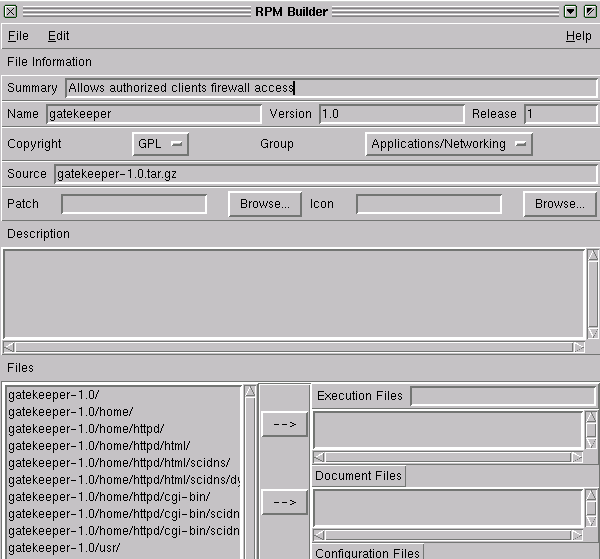The image size is (600, 559).
Task: Focus the Name input field
Action: click(x=153, y=114)
